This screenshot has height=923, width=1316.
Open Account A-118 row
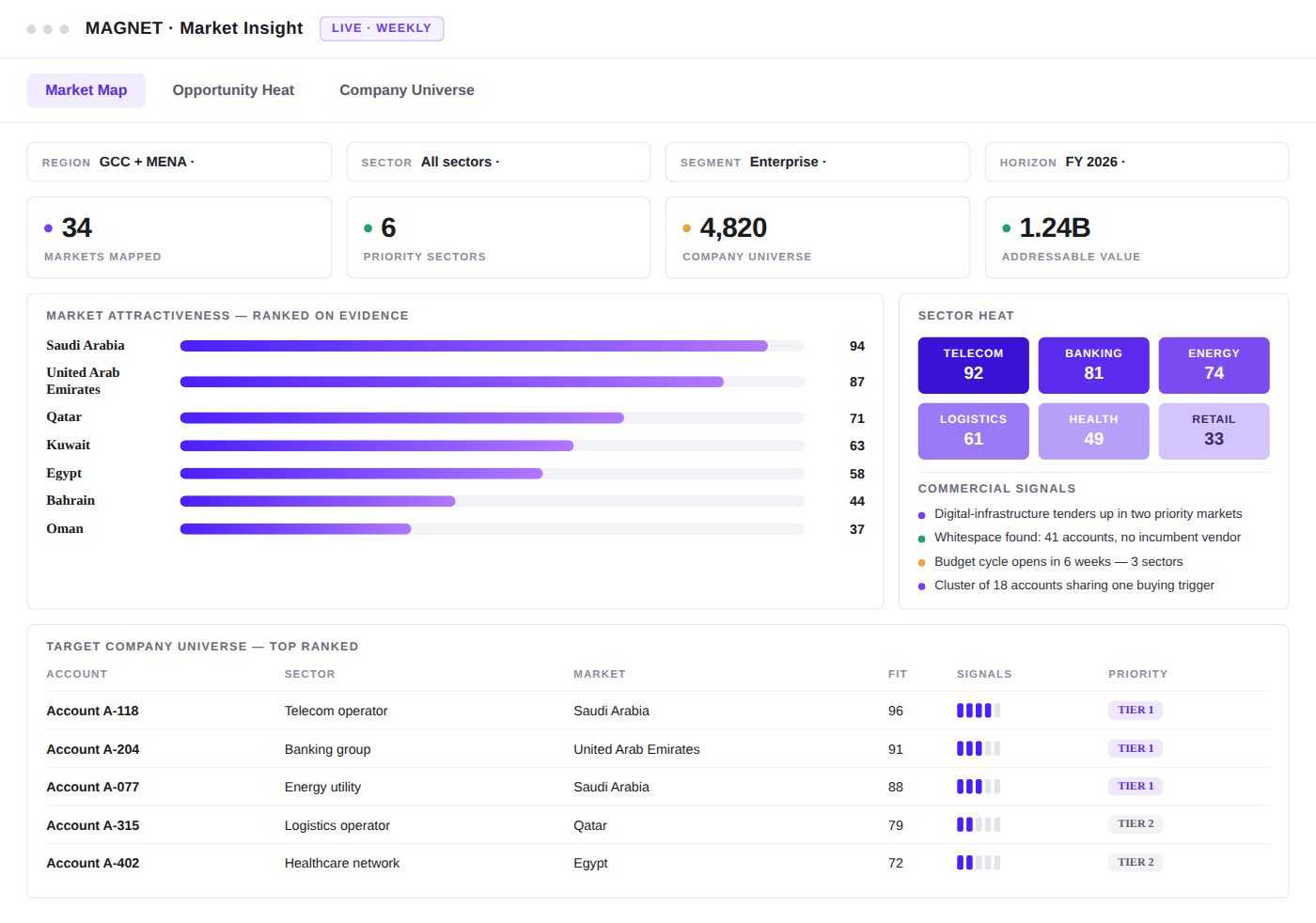coord(658,711)
